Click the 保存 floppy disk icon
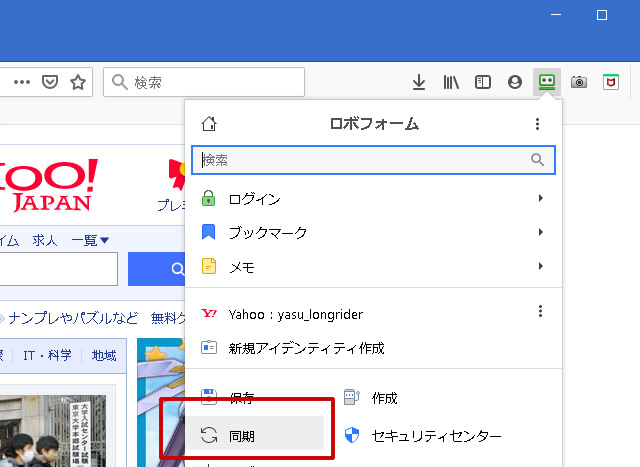The image size is (640, 467). pyautogui.click(x=209, y=396)
